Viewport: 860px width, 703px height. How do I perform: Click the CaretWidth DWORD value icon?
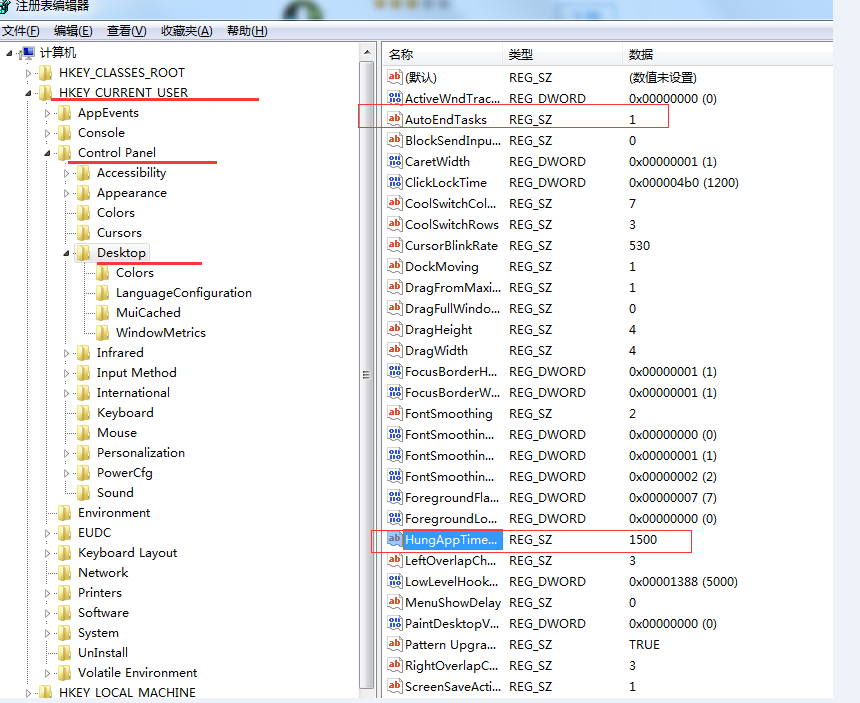pos(394,161)
